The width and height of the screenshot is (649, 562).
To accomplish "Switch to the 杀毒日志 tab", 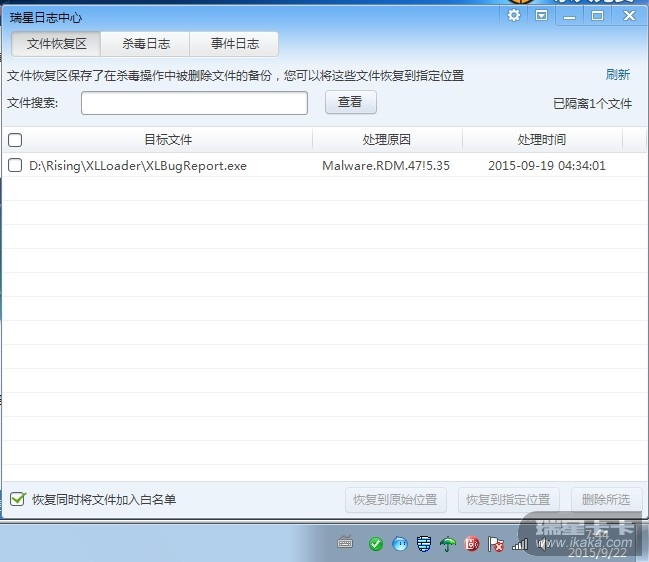I will point(145,44).
